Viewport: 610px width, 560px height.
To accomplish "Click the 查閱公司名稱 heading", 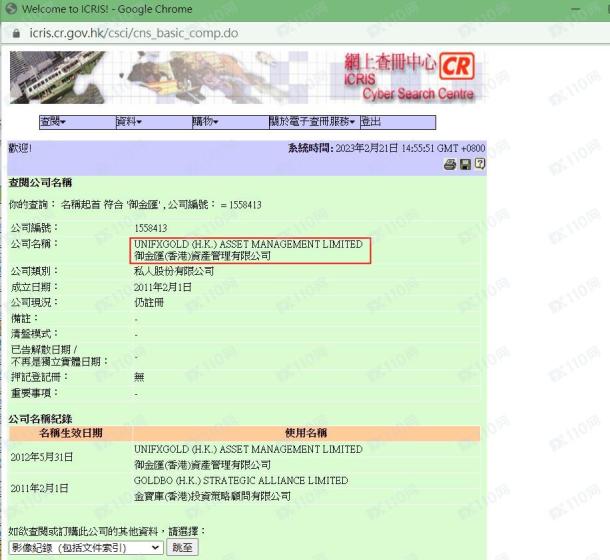I will [x=40, y=183].
